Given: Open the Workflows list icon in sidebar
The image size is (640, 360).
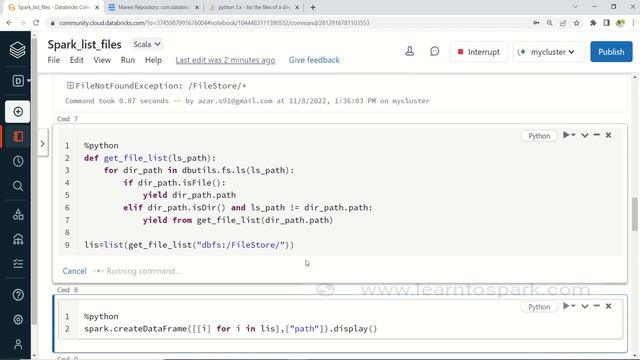Looking at the screenshot, I should pos(18,264).
